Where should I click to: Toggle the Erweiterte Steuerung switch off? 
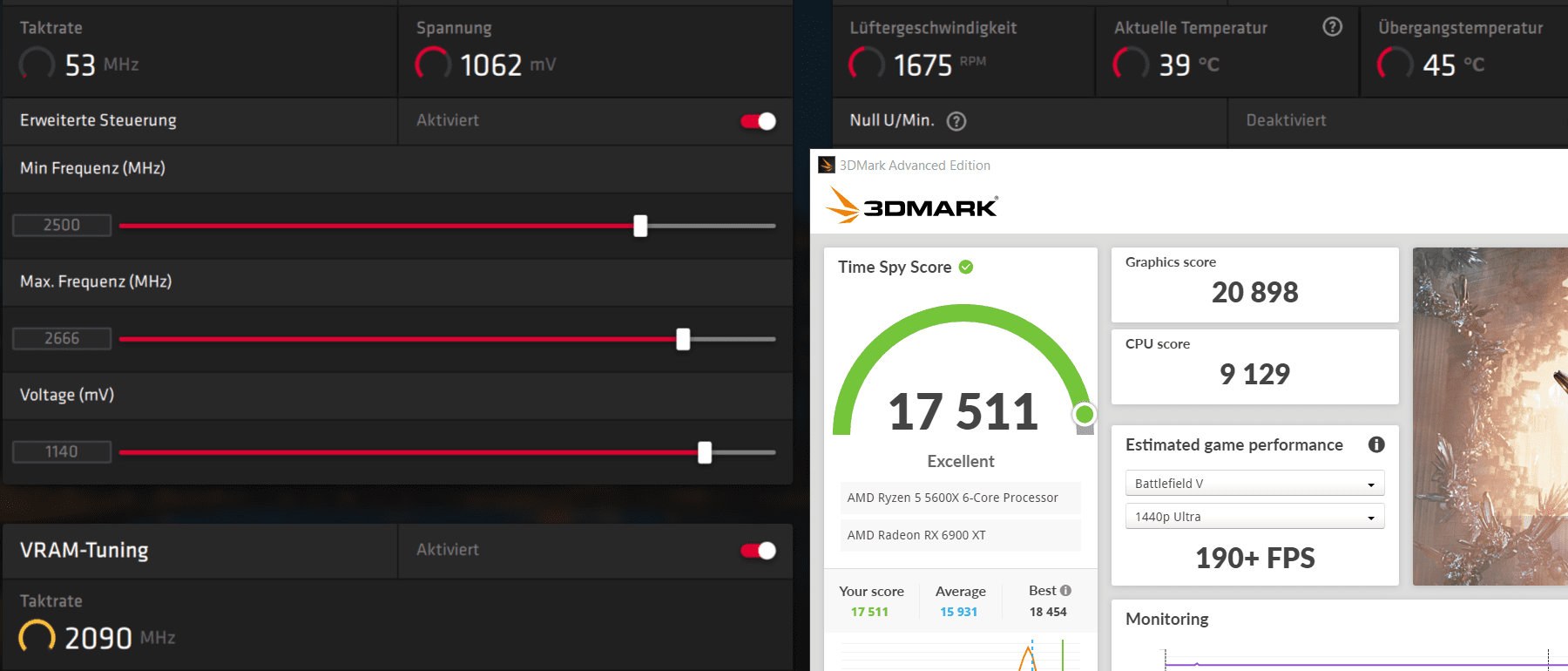(x=758, y=121)
